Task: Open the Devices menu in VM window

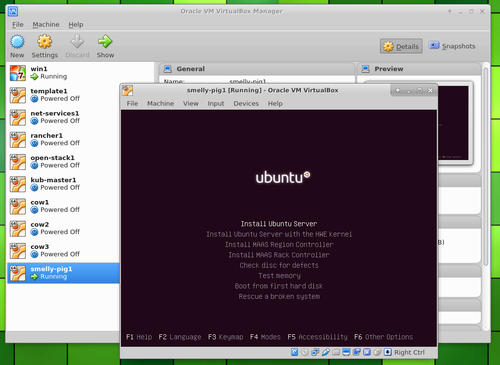Action: tap(246, 104)
